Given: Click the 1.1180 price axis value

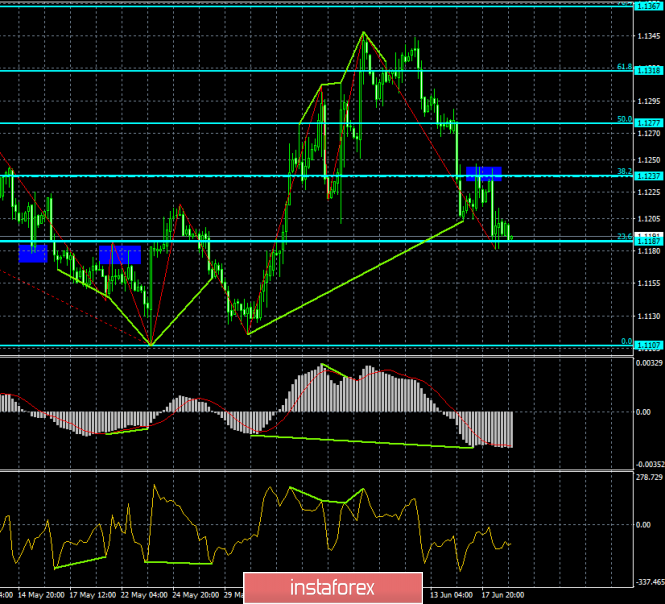Looking at the screenshot, I should tap(649, 251).
